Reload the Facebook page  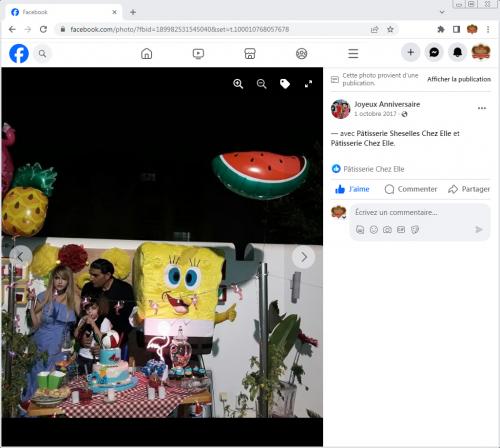[x=43, y=29]
